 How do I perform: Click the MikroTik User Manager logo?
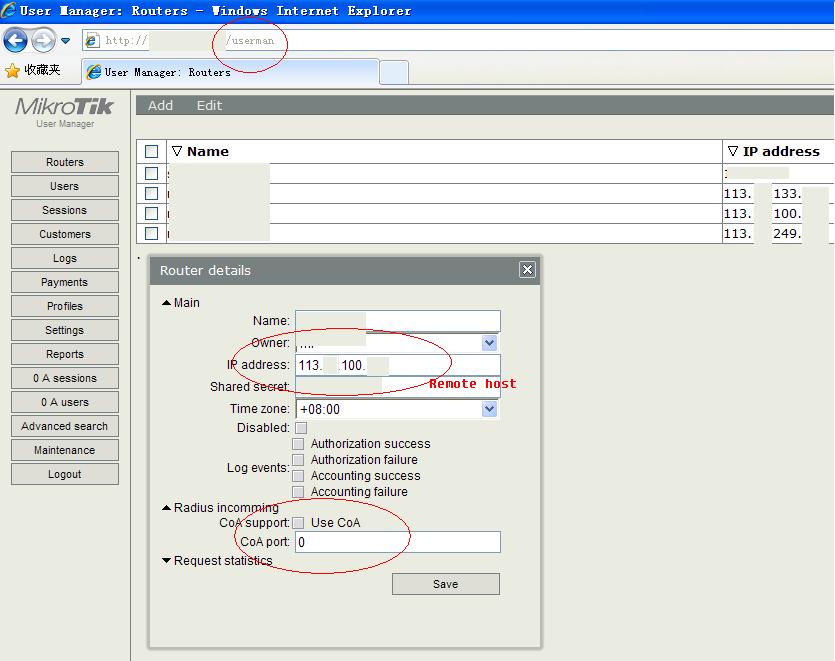click(64, 112)
